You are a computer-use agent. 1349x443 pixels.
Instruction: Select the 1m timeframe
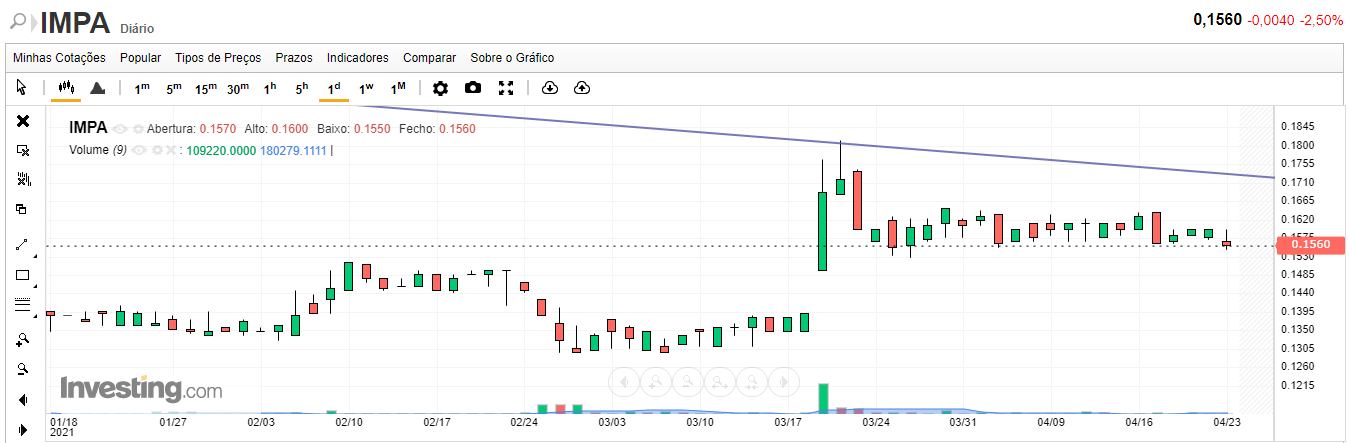142,88
